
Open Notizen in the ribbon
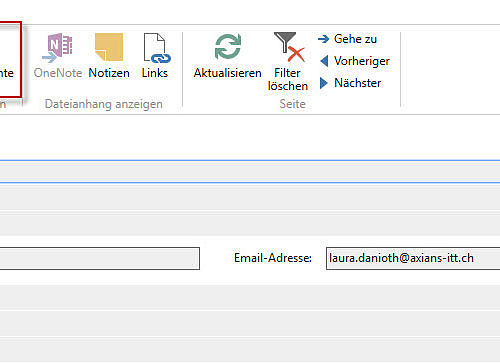pos(109,56)
